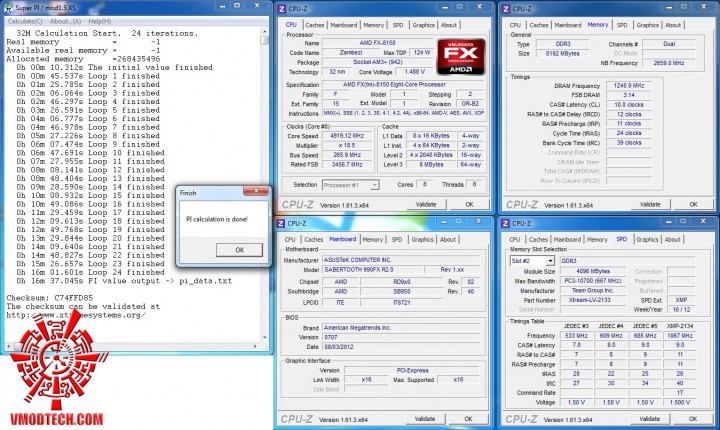720x430 pixels.
Task: Click the Core Voltage value 1.488 V
Action: point(415,72)
